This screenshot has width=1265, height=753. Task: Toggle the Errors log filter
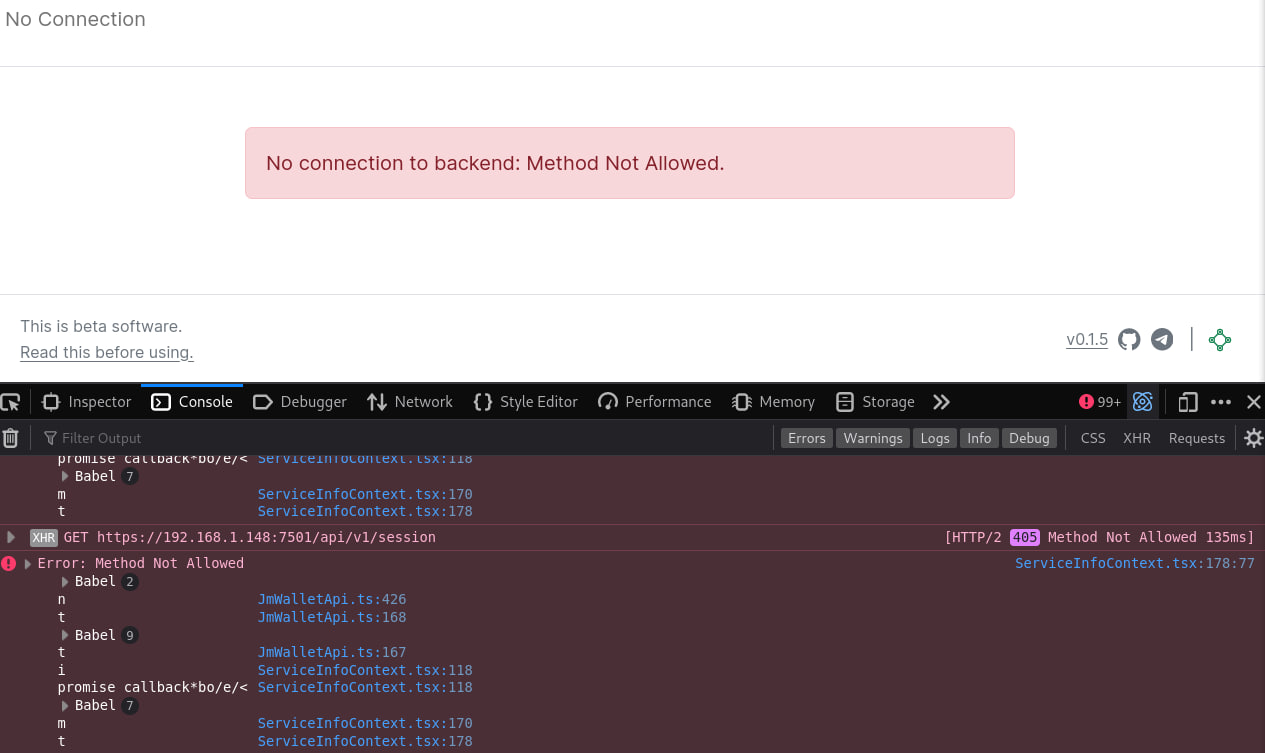pyautogui.click(x=806, y=438)
